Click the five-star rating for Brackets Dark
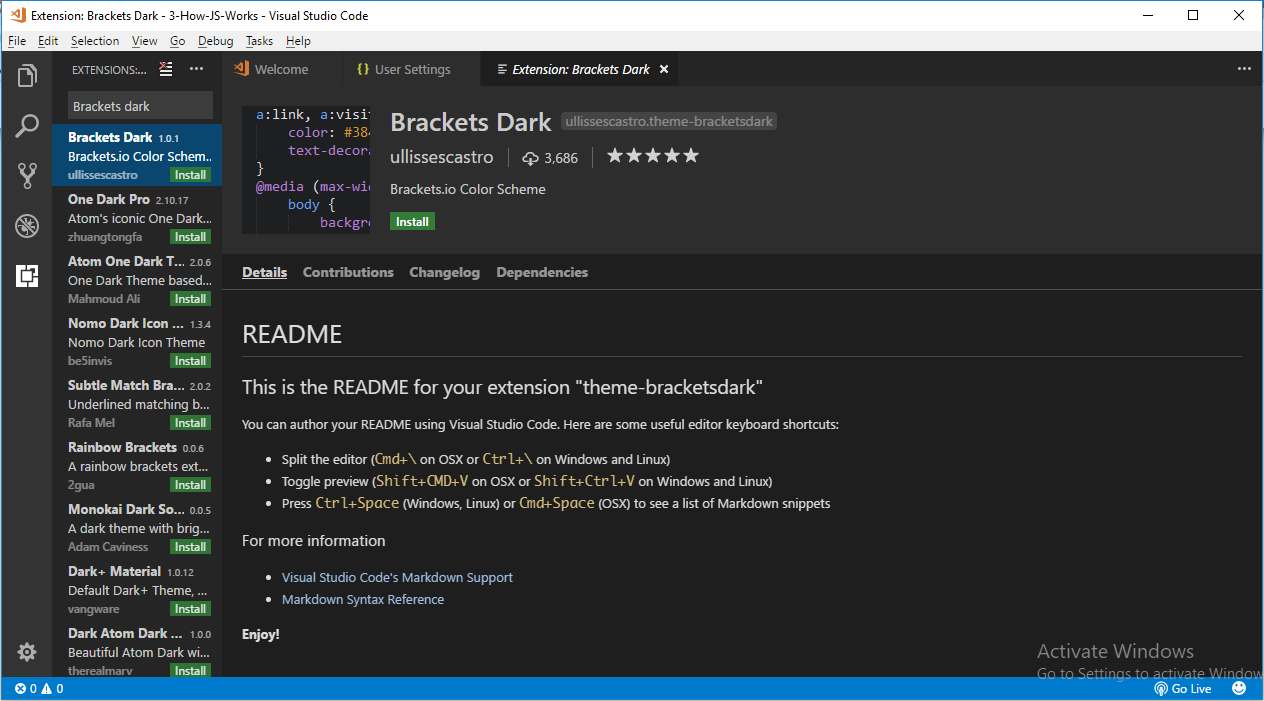The height and width of the screenshot is (701, 1264). click(651, 155)
